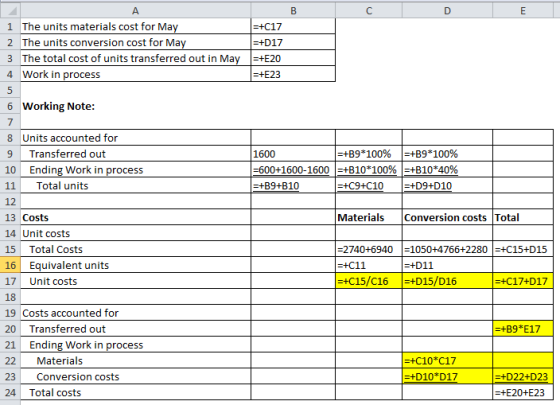The image size is (560, 405).
Task: Select row 24 header
Action: click(10, 392)
